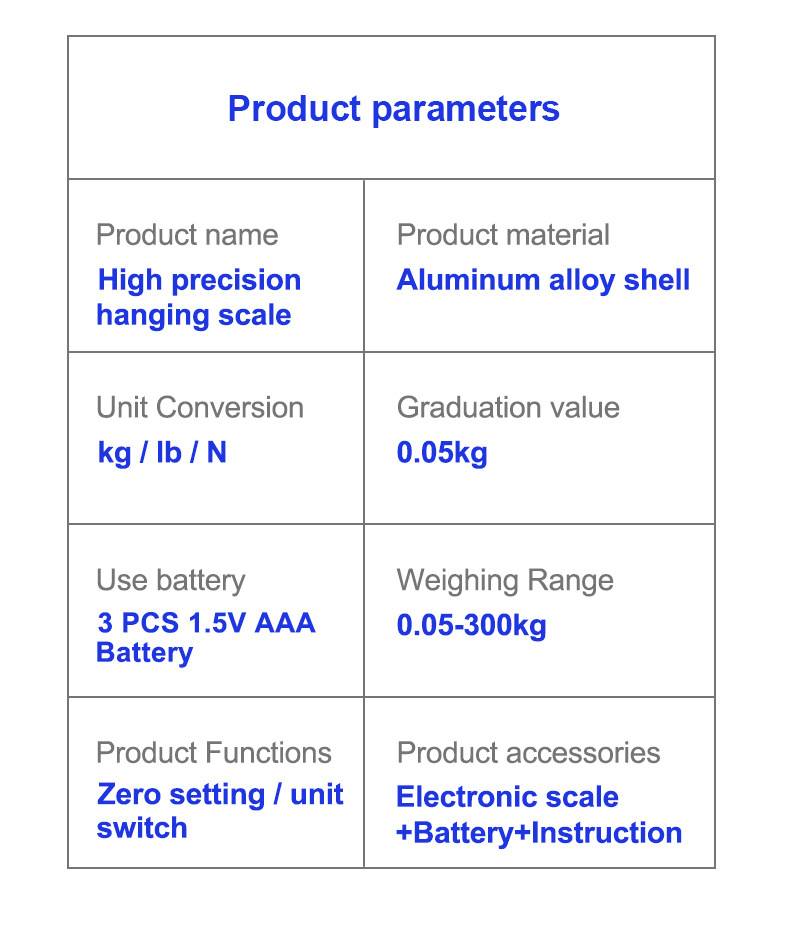This screenshot has height=926, width=790.
Task: Select the Product accessories label
Action: (x=528, y=752)
